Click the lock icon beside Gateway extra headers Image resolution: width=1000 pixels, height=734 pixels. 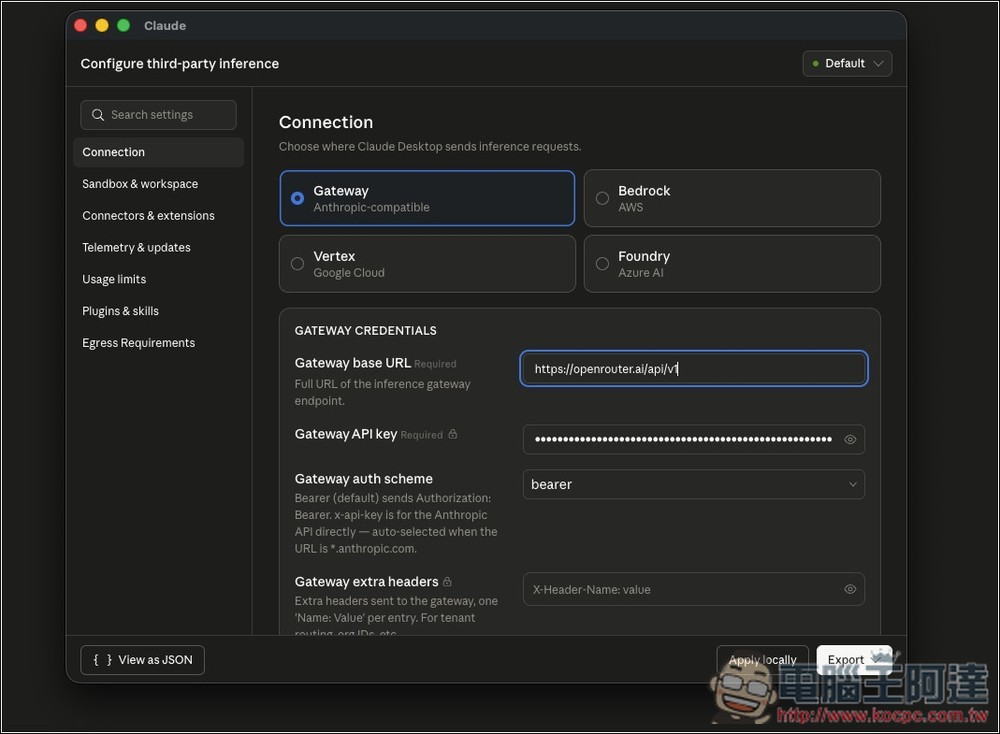pyautogui.click(x=447, y=582)
